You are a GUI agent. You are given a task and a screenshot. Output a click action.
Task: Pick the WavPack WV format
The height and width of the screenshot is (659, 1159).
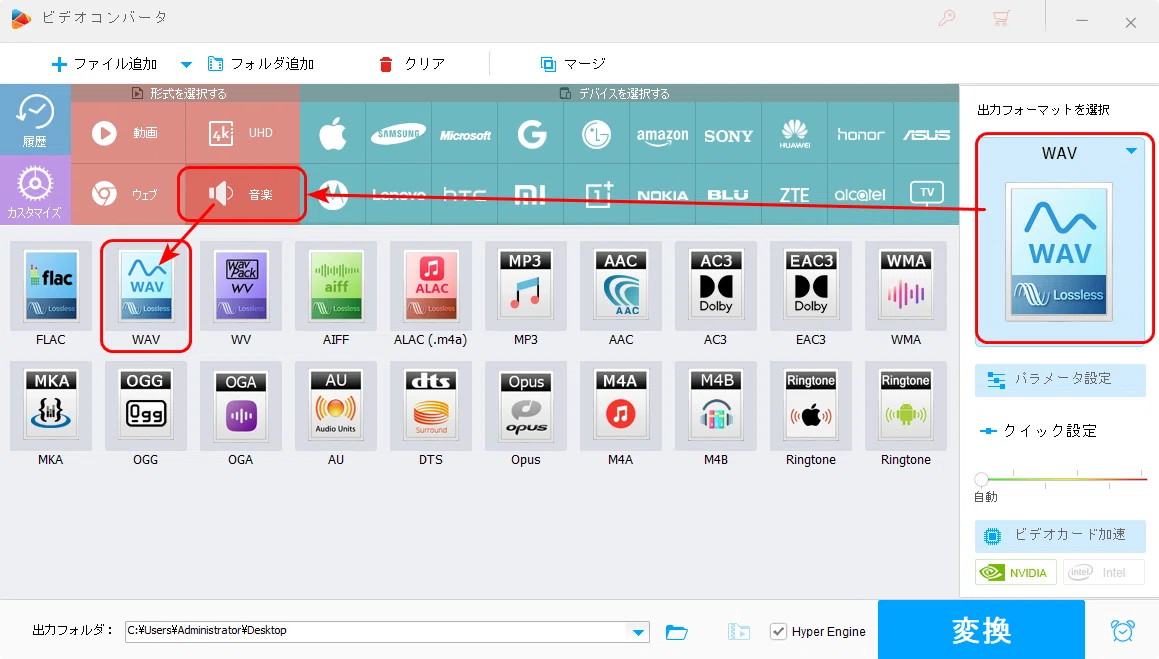(241, 286)
